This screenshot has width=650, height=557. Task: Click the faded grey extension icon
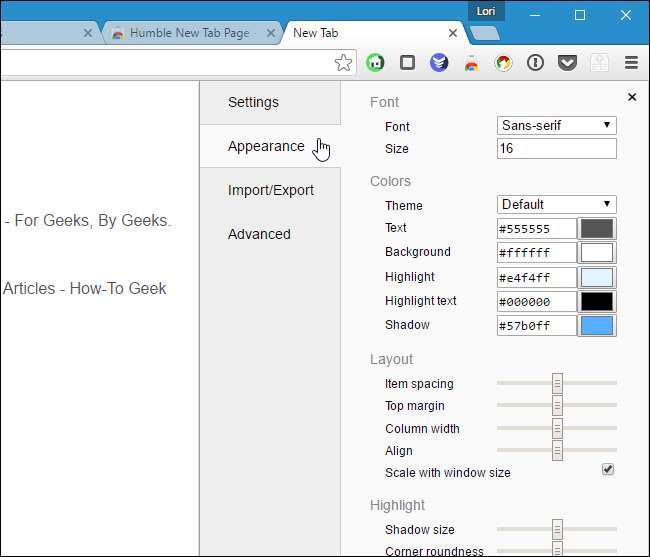[599, 63]
